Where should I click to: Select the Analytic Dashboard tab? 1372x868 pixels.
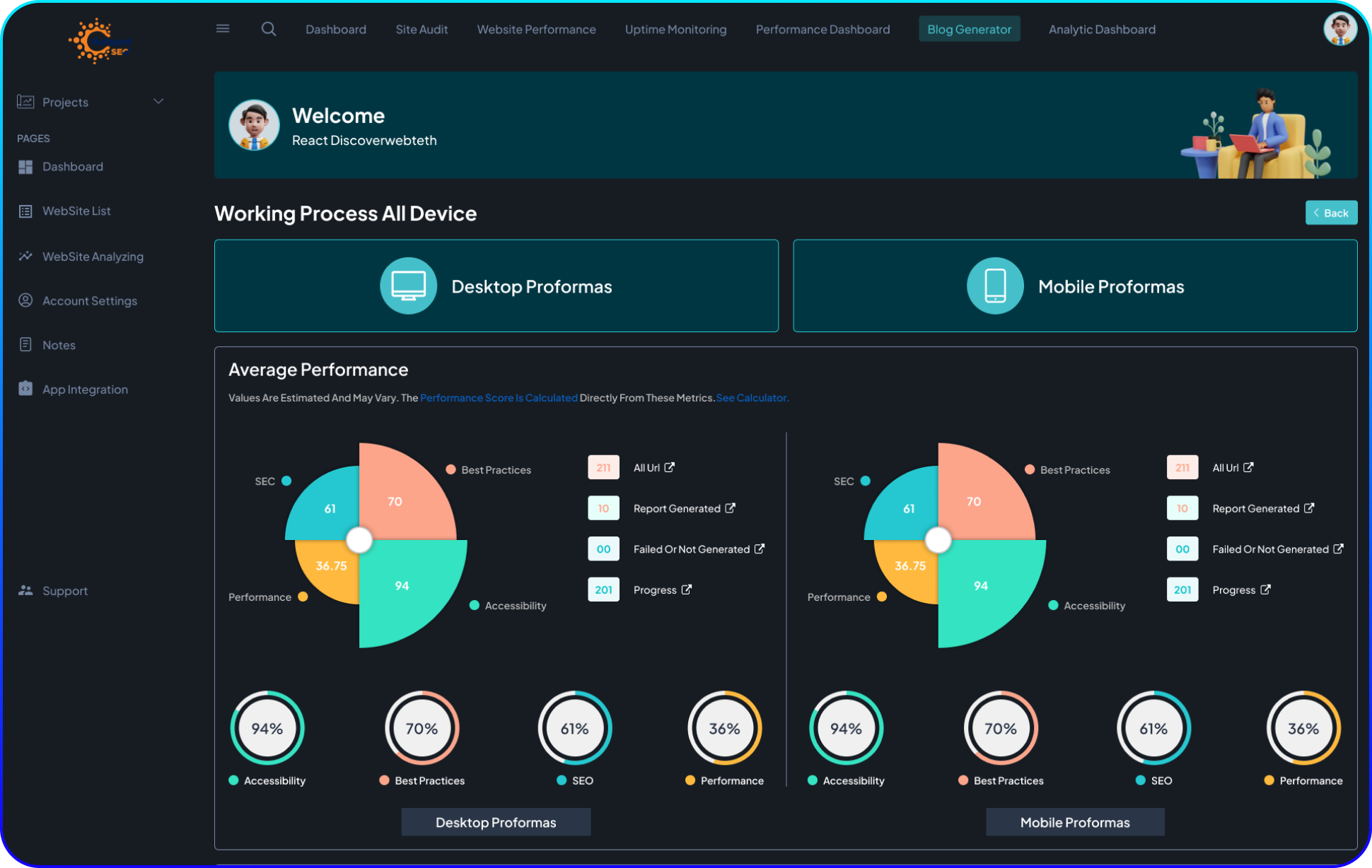click(1102, 29)
